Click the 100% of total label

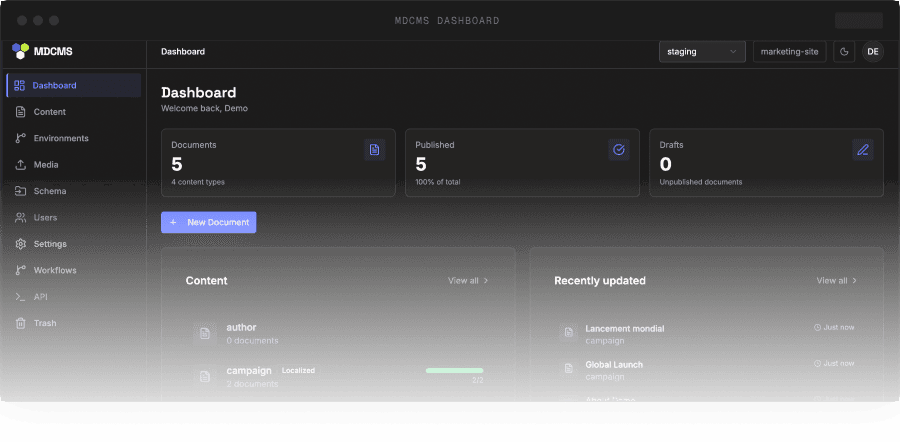[x=438, y=182]
